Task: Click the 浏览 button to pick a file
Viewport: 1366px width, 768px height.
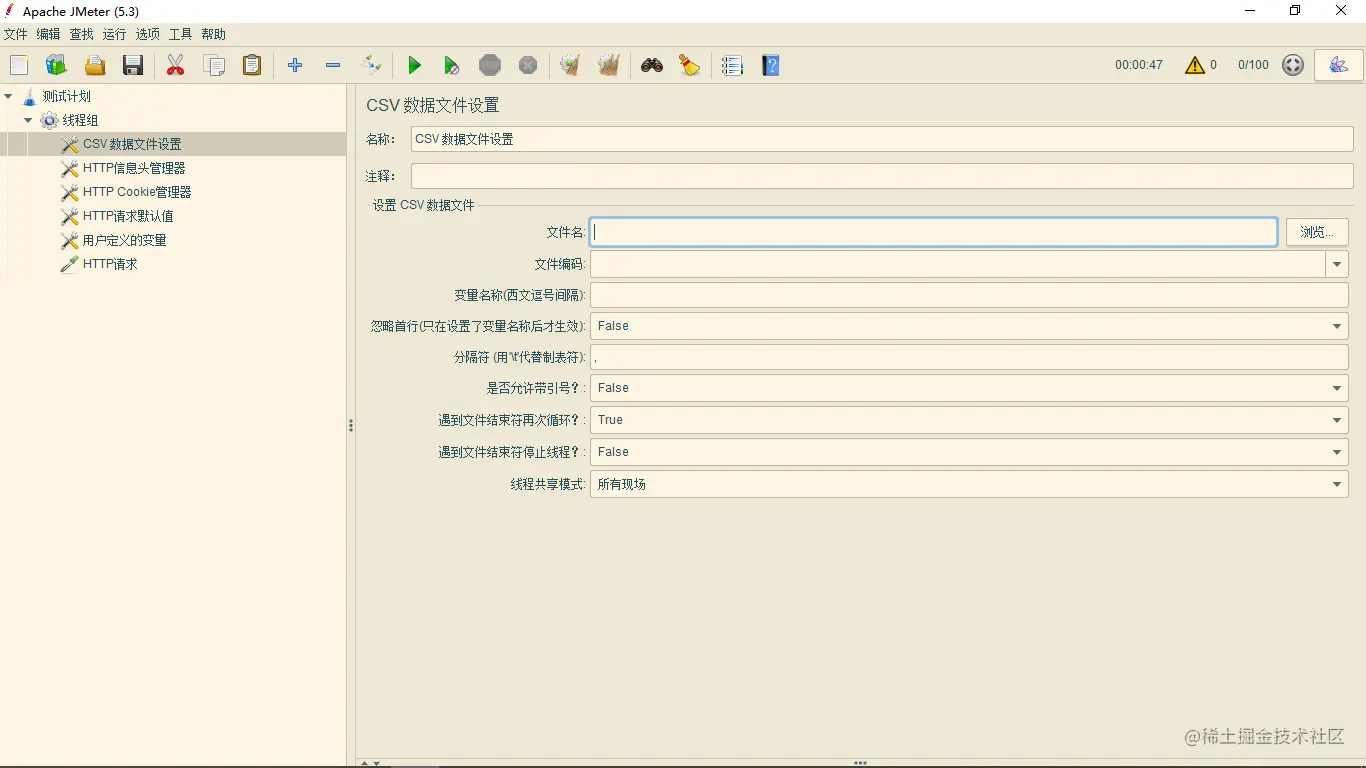Action: pos(1317,232)
